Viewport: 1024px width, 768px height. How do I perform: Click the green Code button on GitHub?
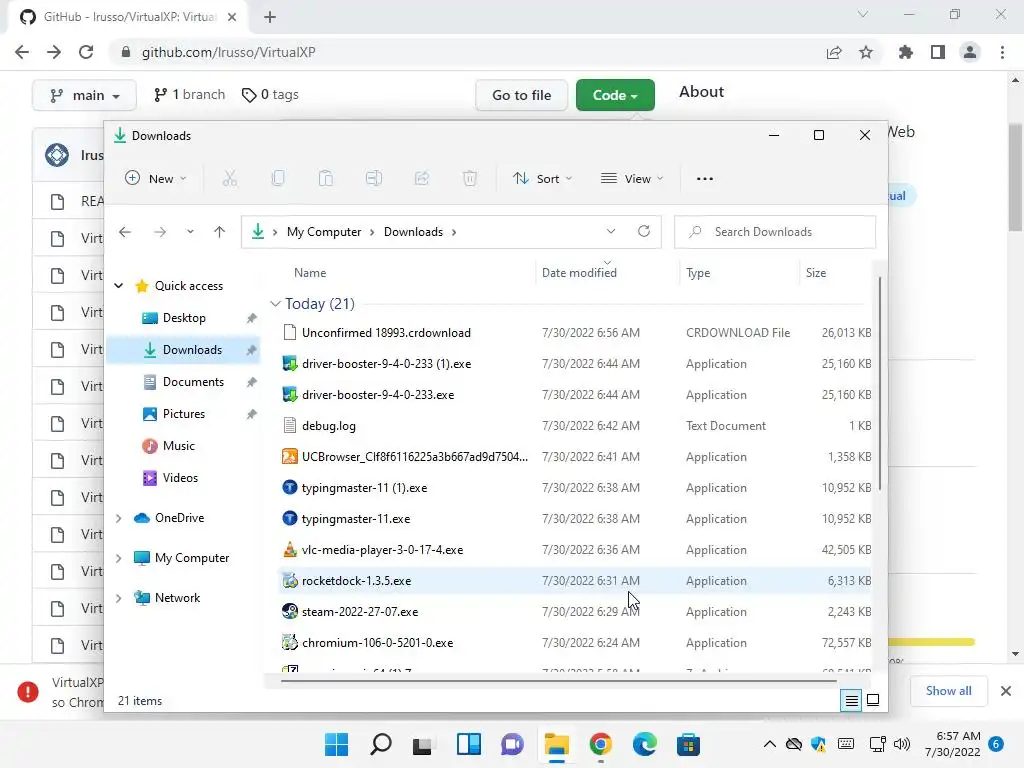[615, 95]
